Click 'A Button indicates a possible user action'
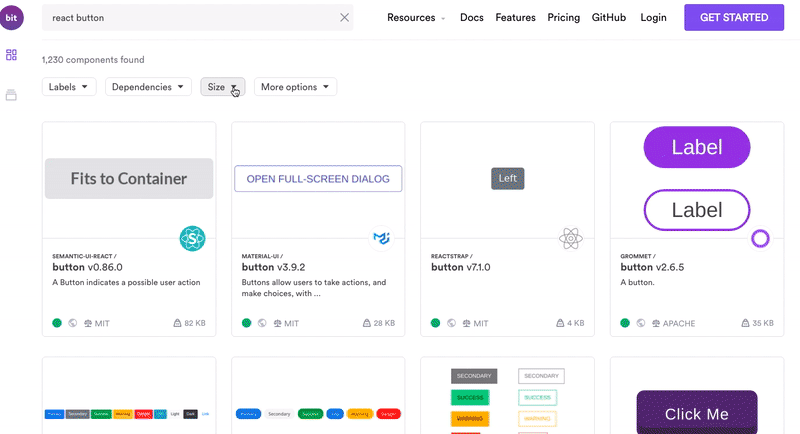This screenshot has width=800, height=434. [126, 282]
